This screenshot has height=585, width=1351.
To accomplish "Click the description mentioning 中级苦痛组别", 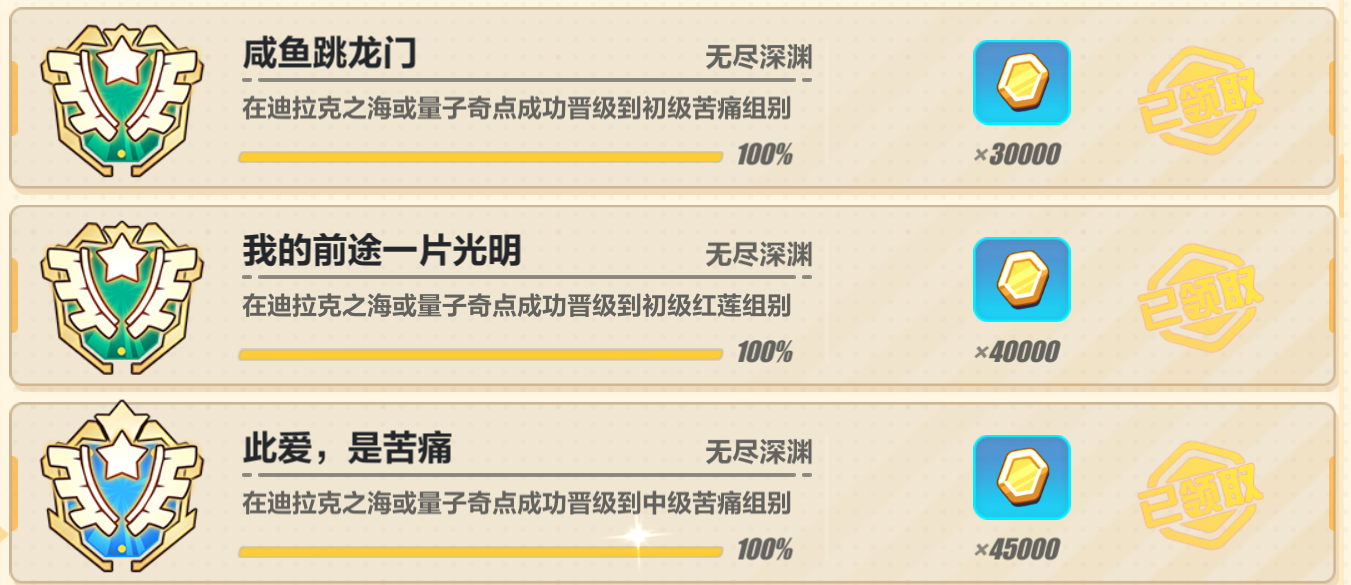I will click(516, 503).
